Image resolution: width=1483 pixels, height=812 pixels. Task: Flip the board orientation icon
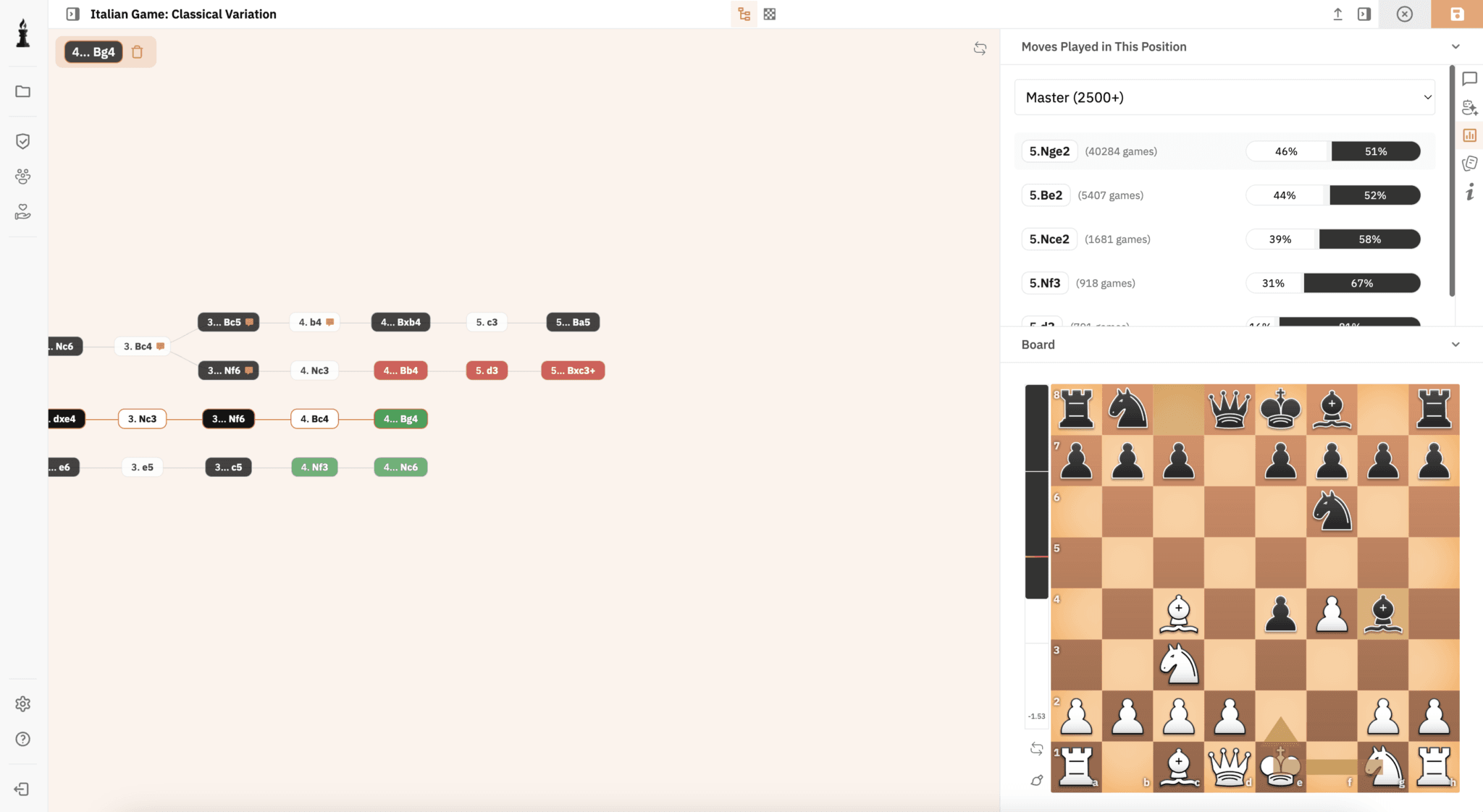(x=1037, y=749)
